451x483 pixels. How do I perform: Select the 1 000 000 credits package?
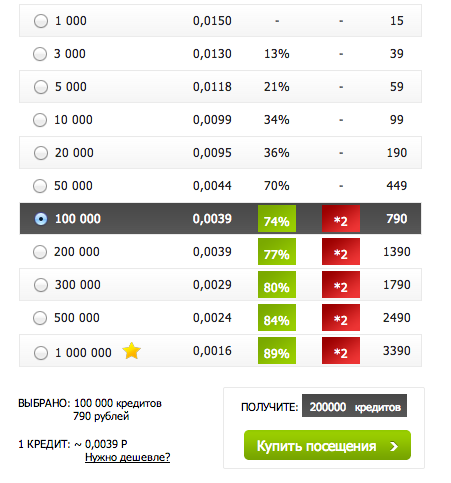pos(41,353)
